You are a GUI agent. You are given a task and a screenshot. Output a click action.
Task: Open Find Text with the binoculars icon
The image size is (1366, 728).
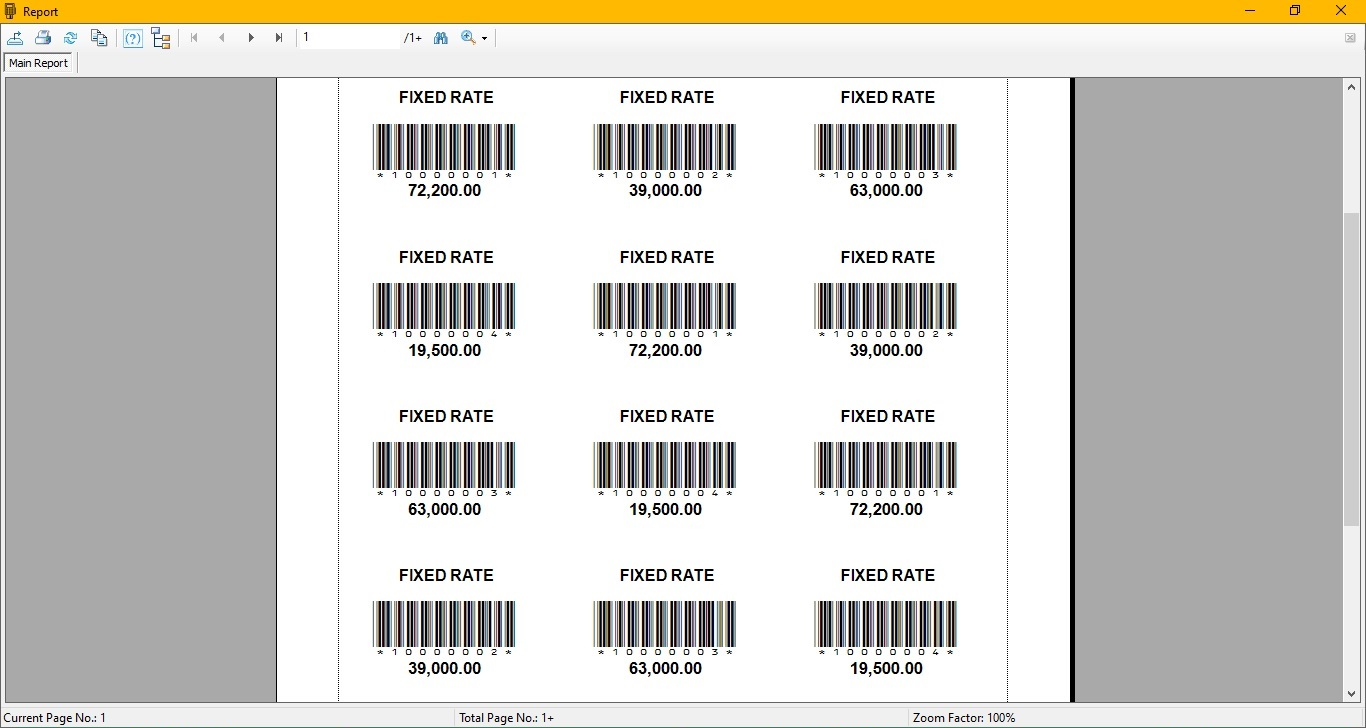(441, 38)
